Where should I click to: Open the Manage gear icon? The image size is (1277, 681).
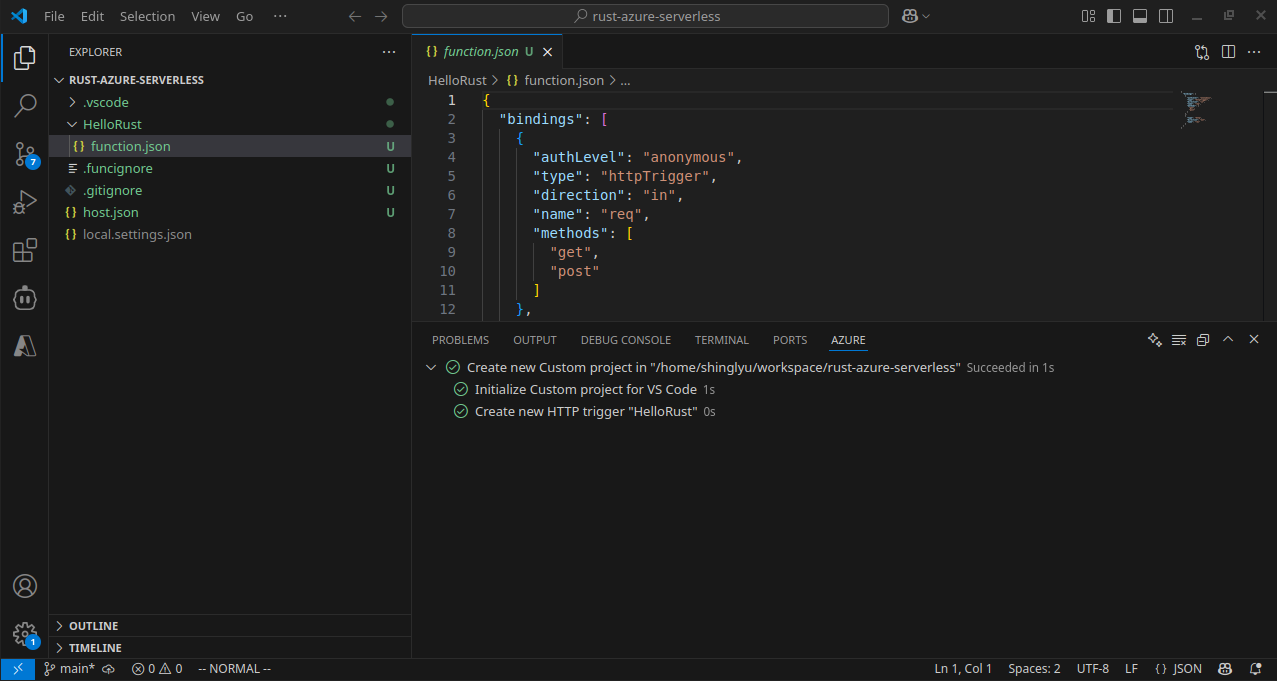(x=25, y=634)
